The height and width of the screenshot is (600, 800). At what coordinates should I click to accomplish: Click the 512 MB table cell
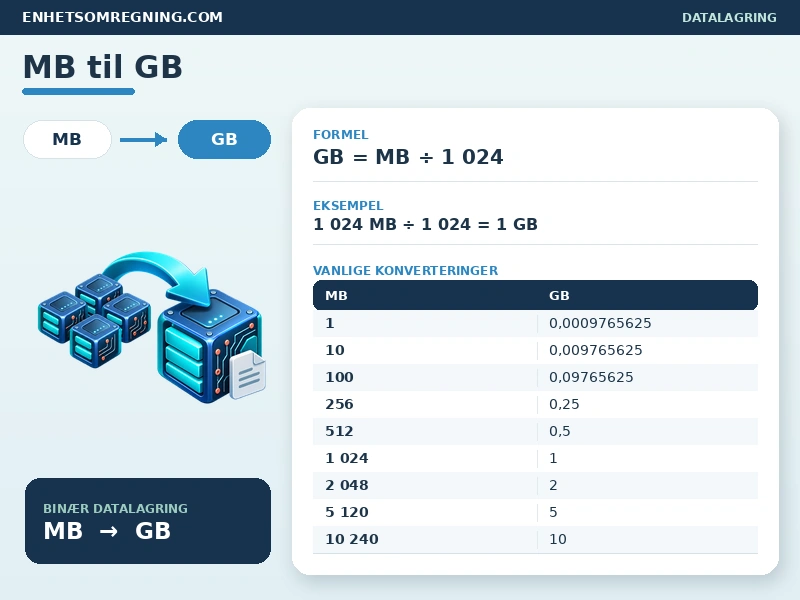pos(339,431)
